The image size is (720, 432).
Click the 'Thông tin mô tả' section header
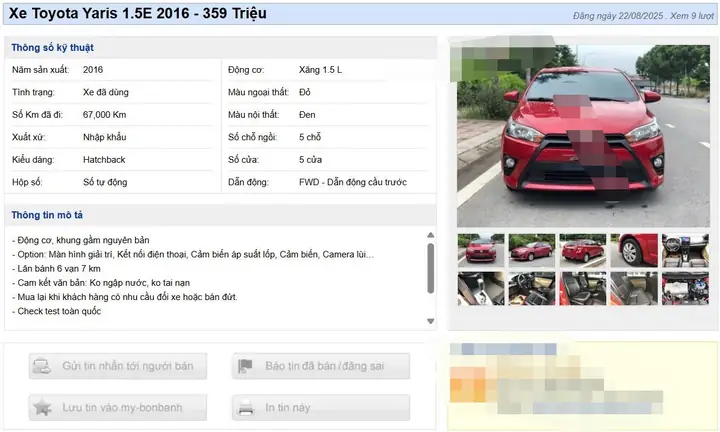47,215
